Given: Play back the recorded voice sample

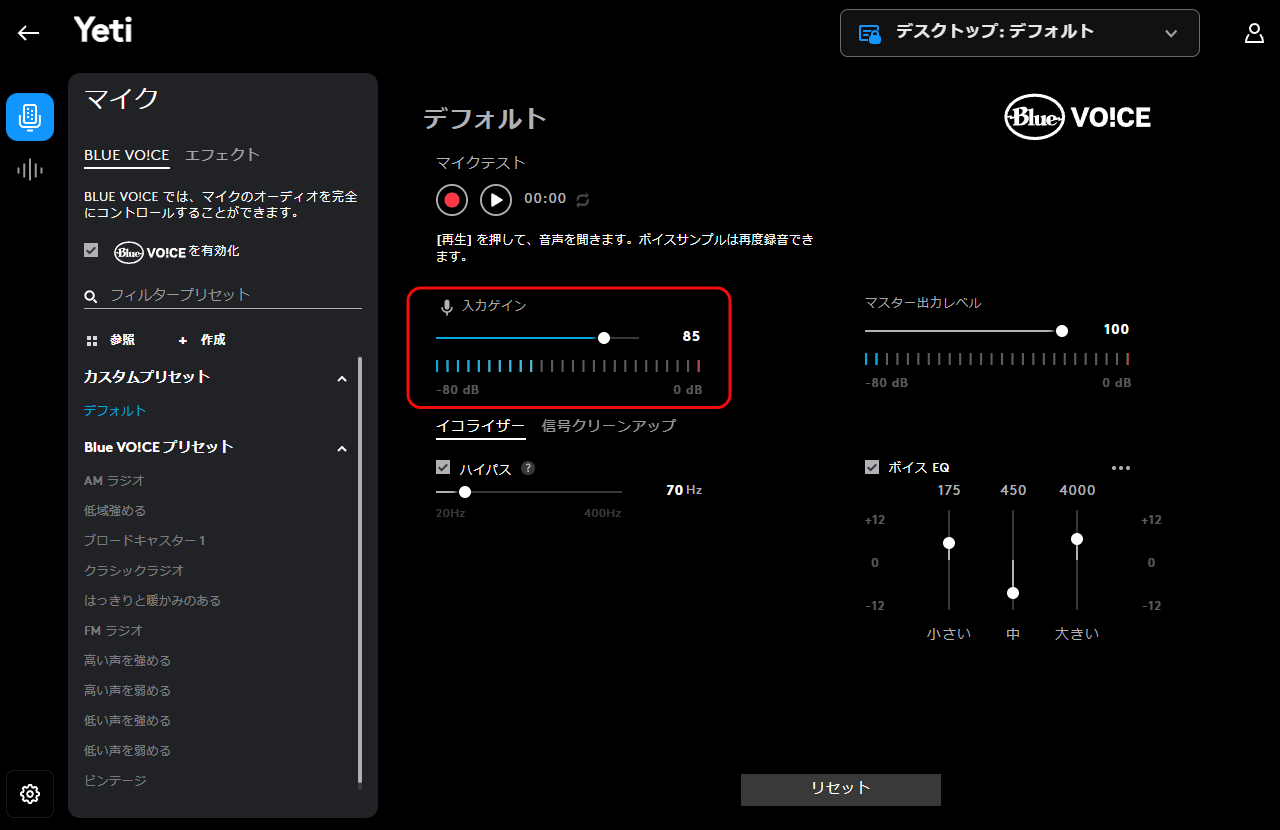Looking at the screenshot, I should point(496,199).
